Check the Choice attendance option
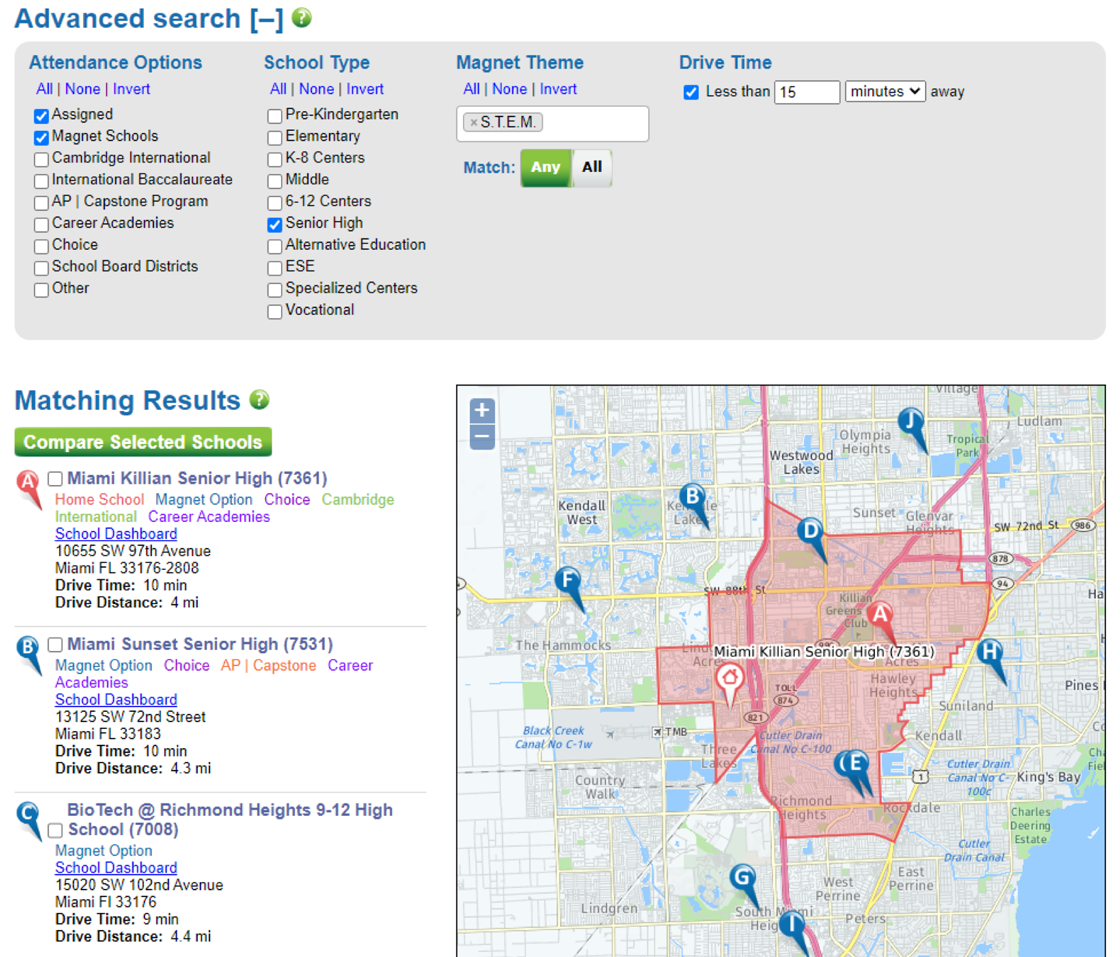The width and height of the screenshot is (1120, 957). (x=41, y=246)
